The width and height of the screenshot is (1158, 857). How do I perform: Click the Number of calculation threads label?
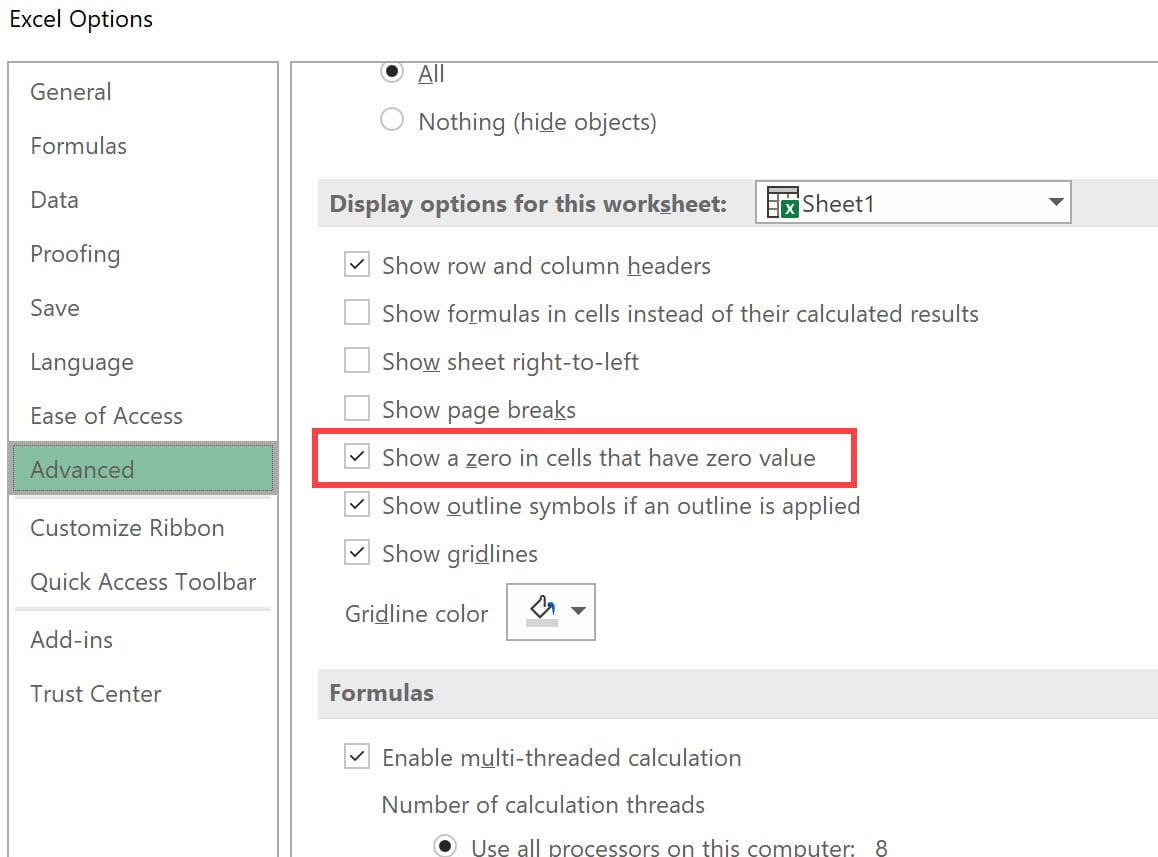coord(543,805)
